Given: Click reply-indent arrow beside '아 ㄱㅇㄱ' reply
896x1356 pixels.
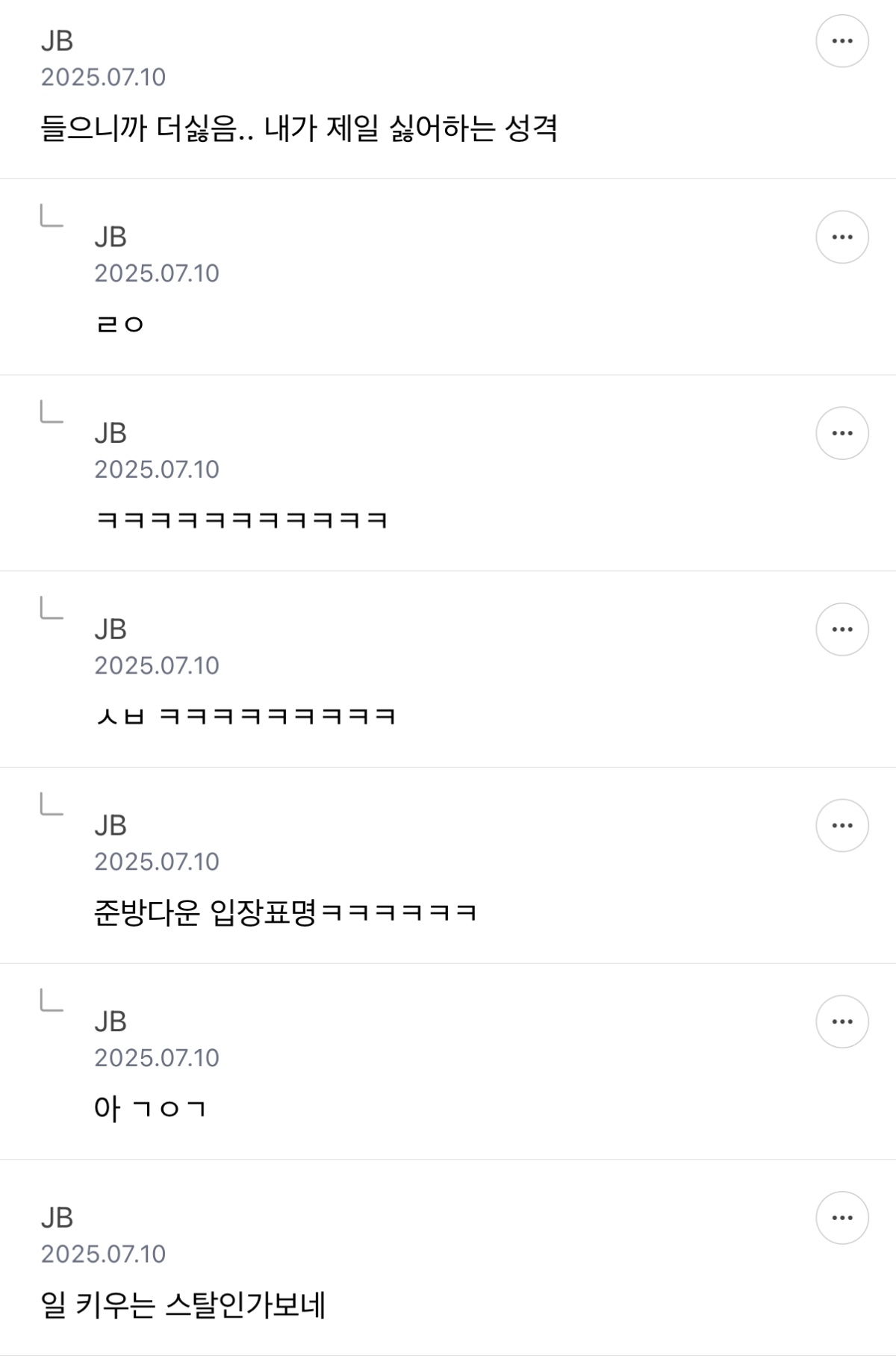Looking at the screenshot, I should pyautogui.click(x=52, y=1000).
